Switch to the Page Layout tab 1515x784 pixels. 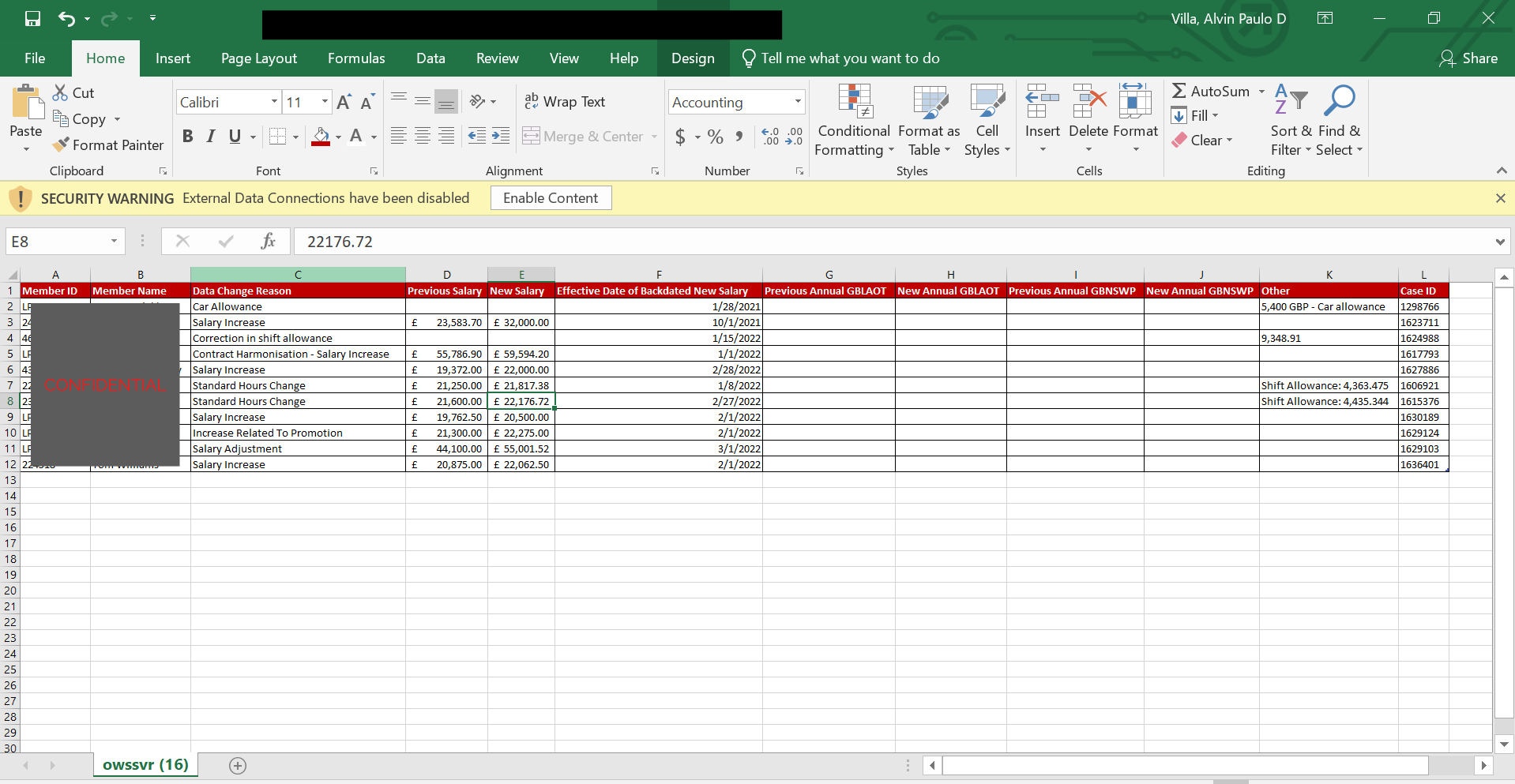(x=259, y=58)
